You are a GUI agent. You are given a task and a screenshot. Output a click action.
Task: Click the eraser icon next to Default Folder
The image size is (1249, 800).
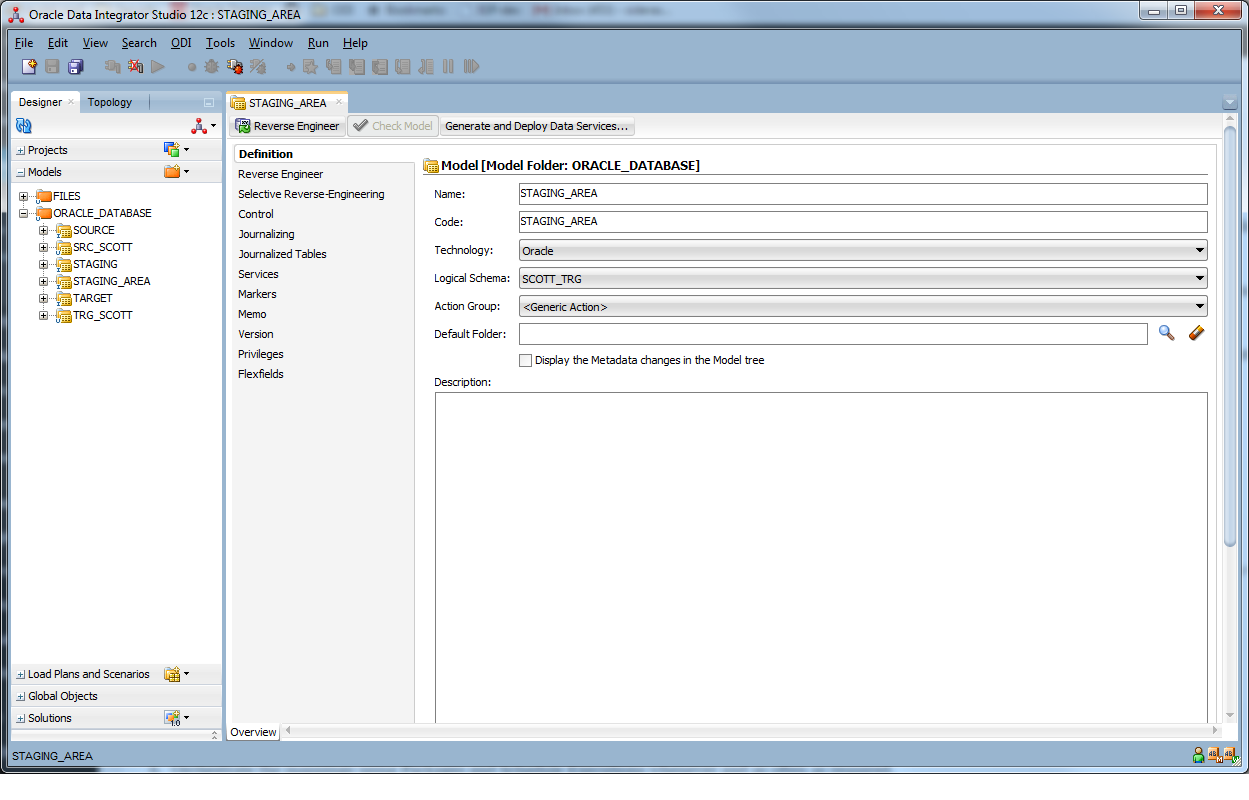(x=1196, y=333)
